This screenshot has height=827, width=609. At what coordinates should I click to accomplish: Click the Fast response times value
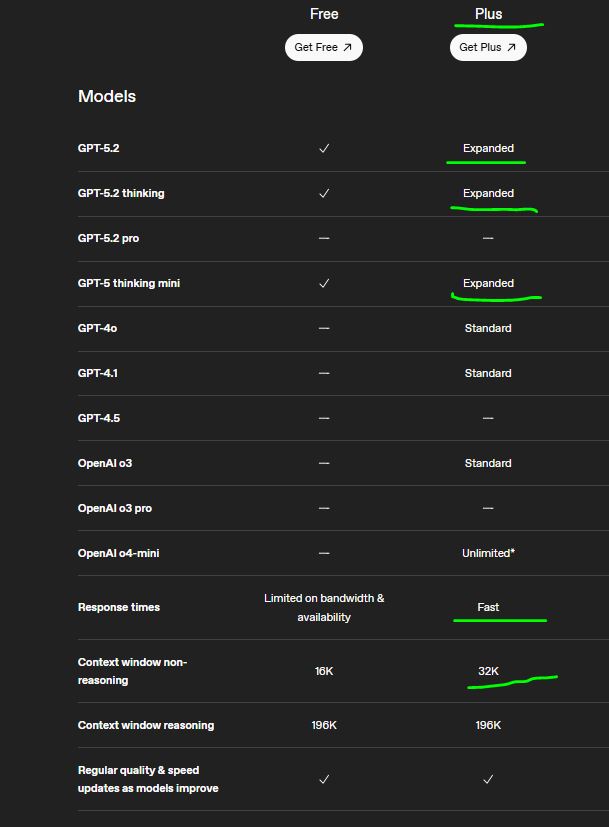pyautogui.click(x=488, y=607)
